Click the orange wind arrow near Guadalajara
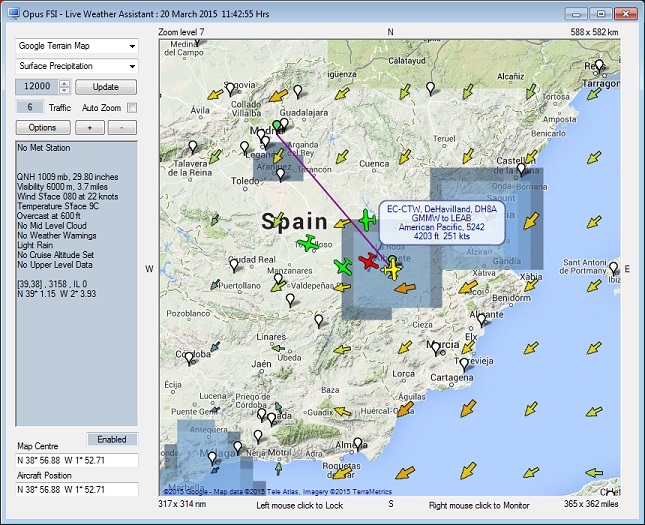This screenshot has height=525, width=645. click(278, 96)
